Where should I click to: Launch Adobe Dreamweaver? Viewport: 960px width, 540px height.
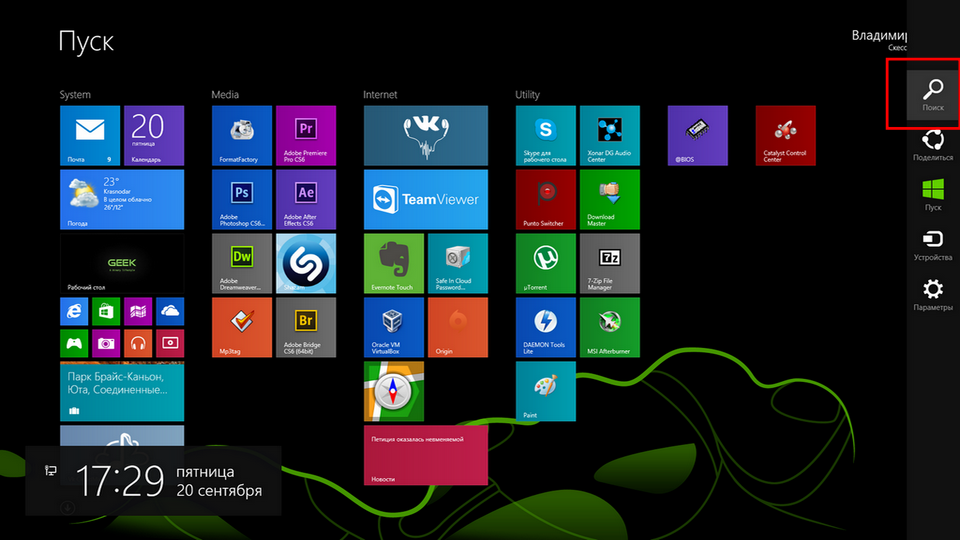point(242,263)
